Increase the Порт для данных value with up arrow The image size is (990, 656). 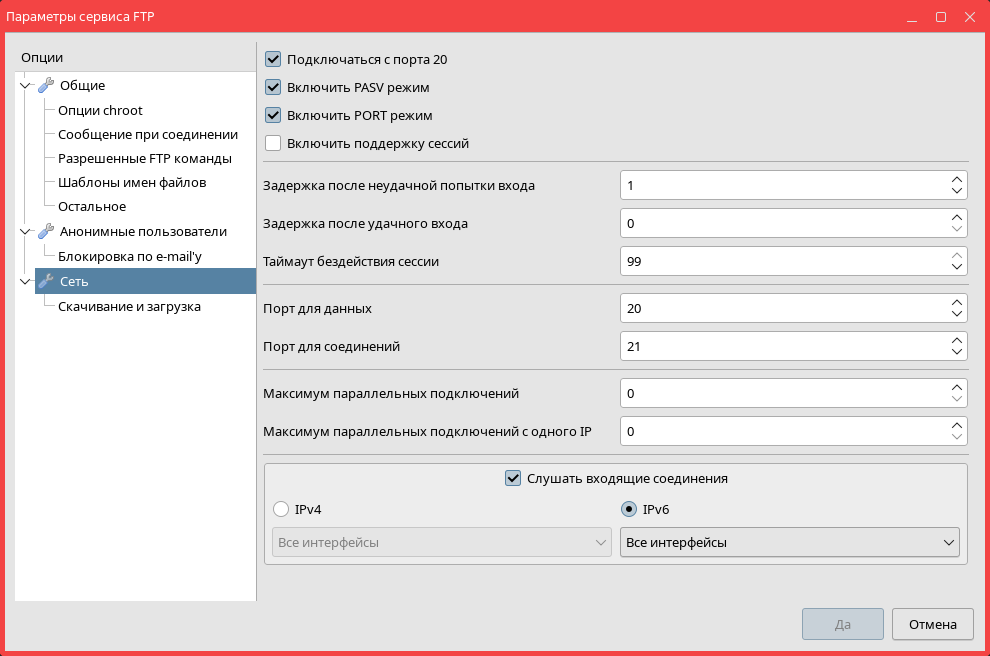click(x=956, y=303)
